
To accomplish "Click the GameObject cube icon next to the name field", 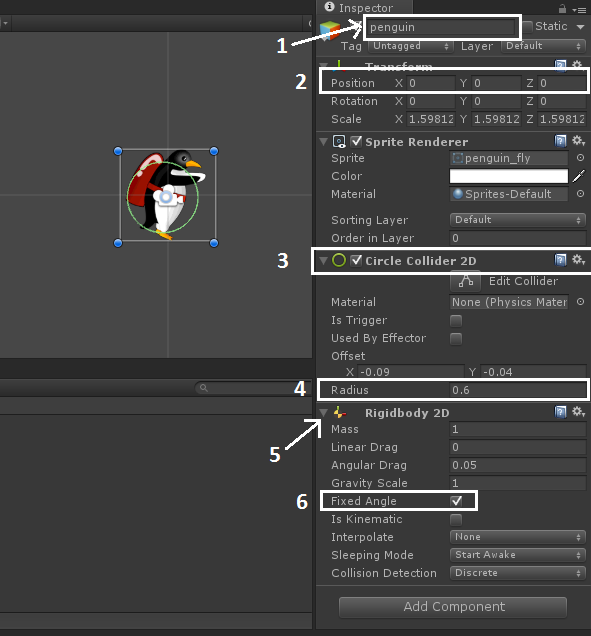I will [x=330, y=30].
